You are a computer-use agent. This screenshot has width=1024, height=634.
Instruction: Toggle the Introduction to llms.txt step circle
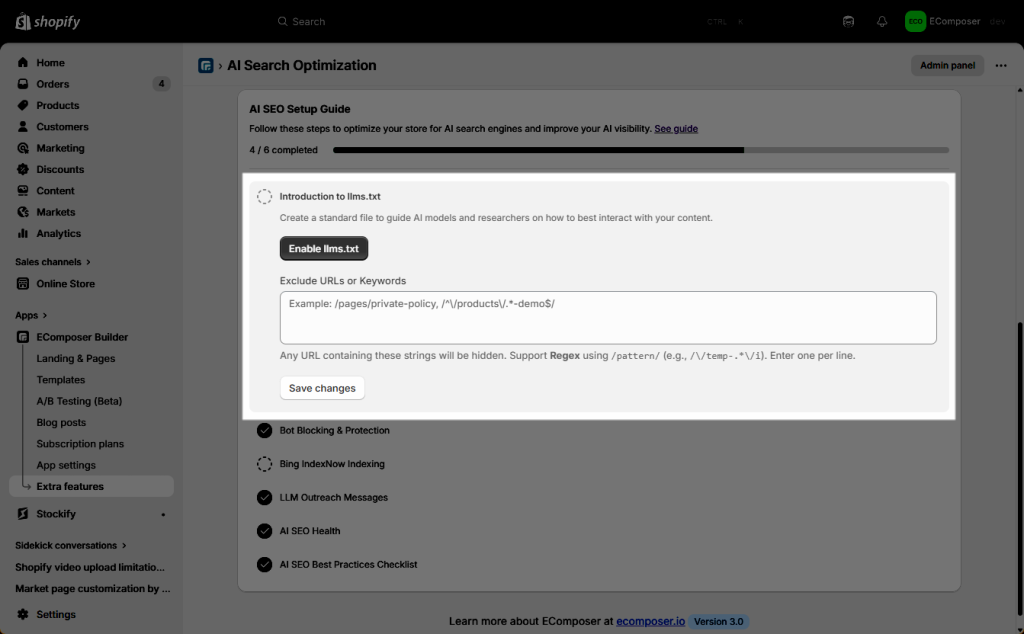tap(264, 197)
